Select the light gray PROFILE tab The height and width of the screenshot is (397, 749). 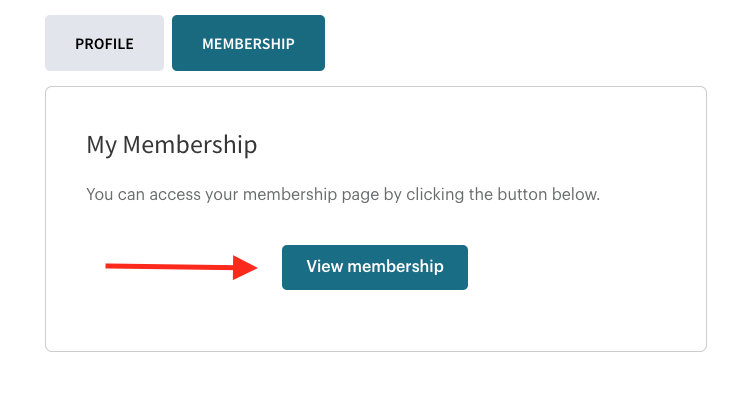point(104,43)
